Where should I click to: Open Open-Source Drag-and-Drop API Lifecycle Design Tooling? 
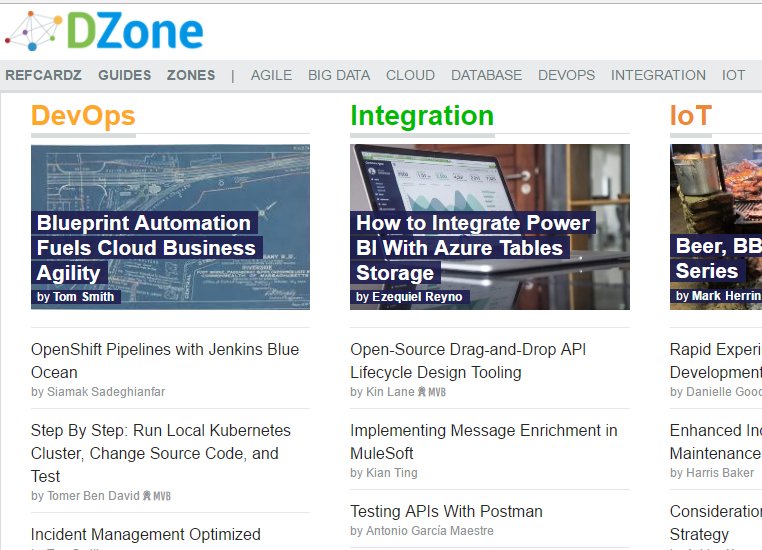[x=468, y=361]
